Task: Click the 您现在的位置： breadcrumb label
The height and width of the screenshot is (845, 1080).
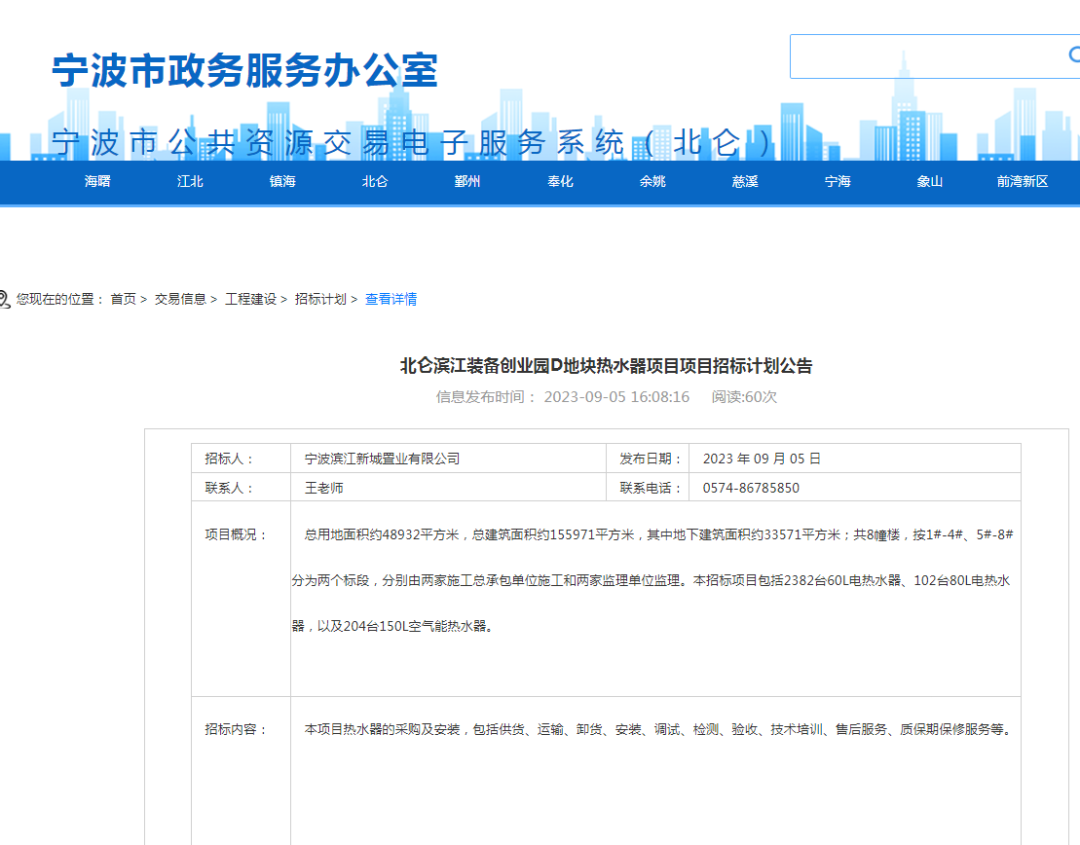Action: (60, 299)
